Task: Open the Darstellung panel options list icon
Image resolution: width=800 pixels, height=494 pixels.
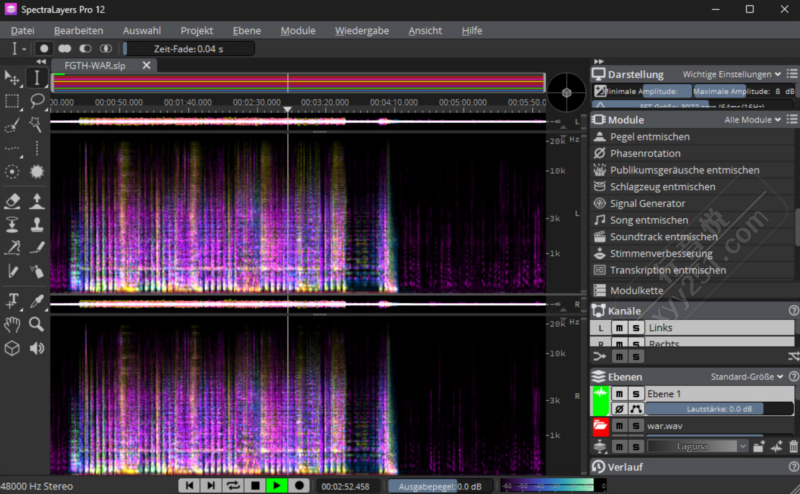Action: pos(792,74)
